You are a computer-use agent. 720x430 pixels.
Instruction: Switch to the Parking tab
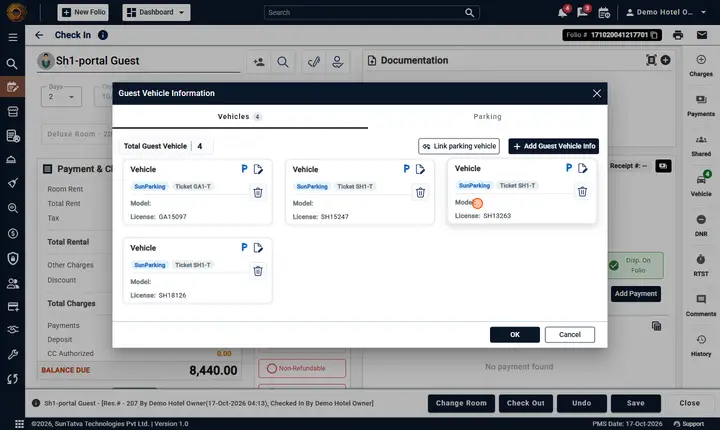tap(488, 117)
